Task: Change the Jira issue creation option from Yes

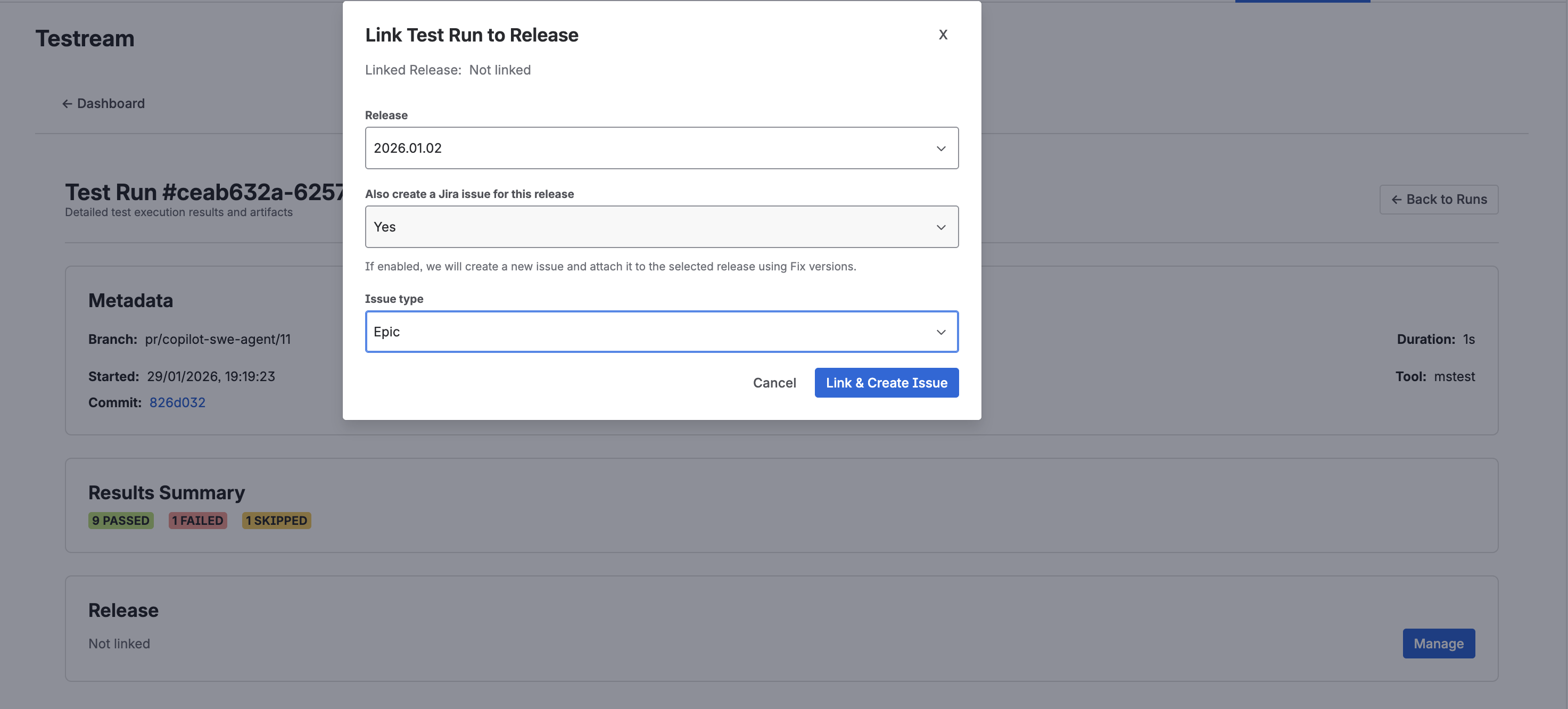Action: point(662,226)
